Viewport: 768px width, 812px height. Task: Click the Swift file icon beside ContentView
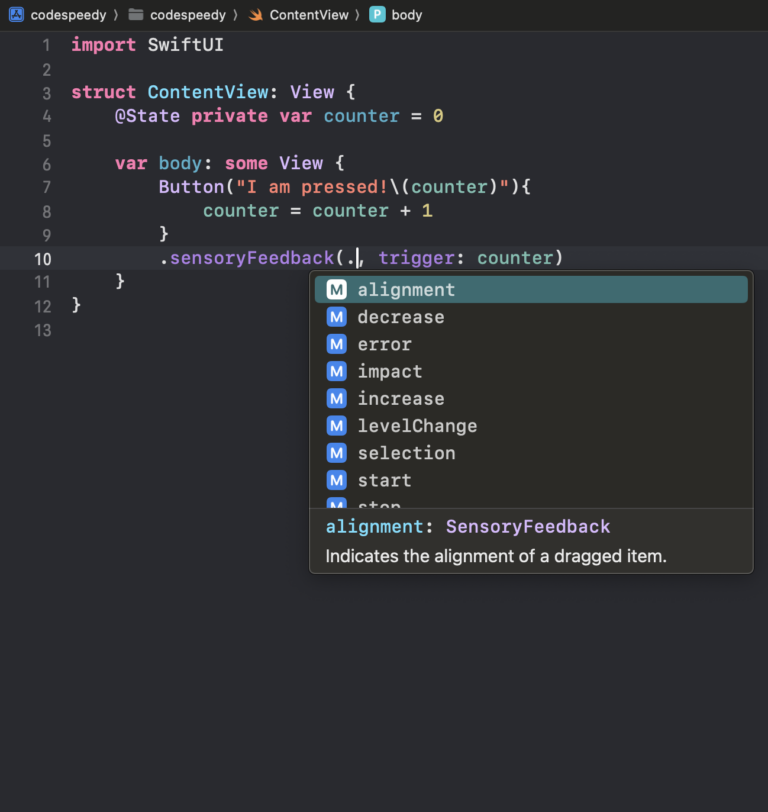coord(256,15)
